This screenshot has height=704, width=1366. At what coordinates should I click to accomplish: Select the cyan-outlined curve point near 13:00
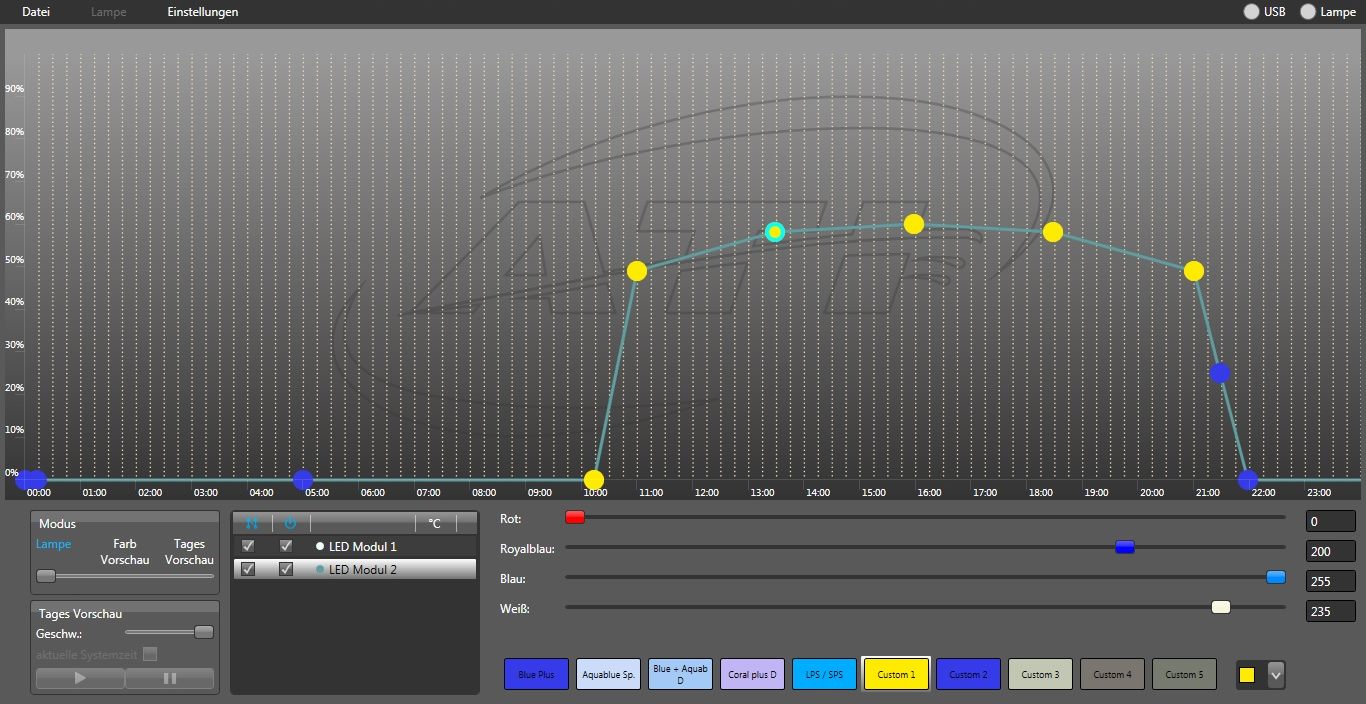[774, 232]
